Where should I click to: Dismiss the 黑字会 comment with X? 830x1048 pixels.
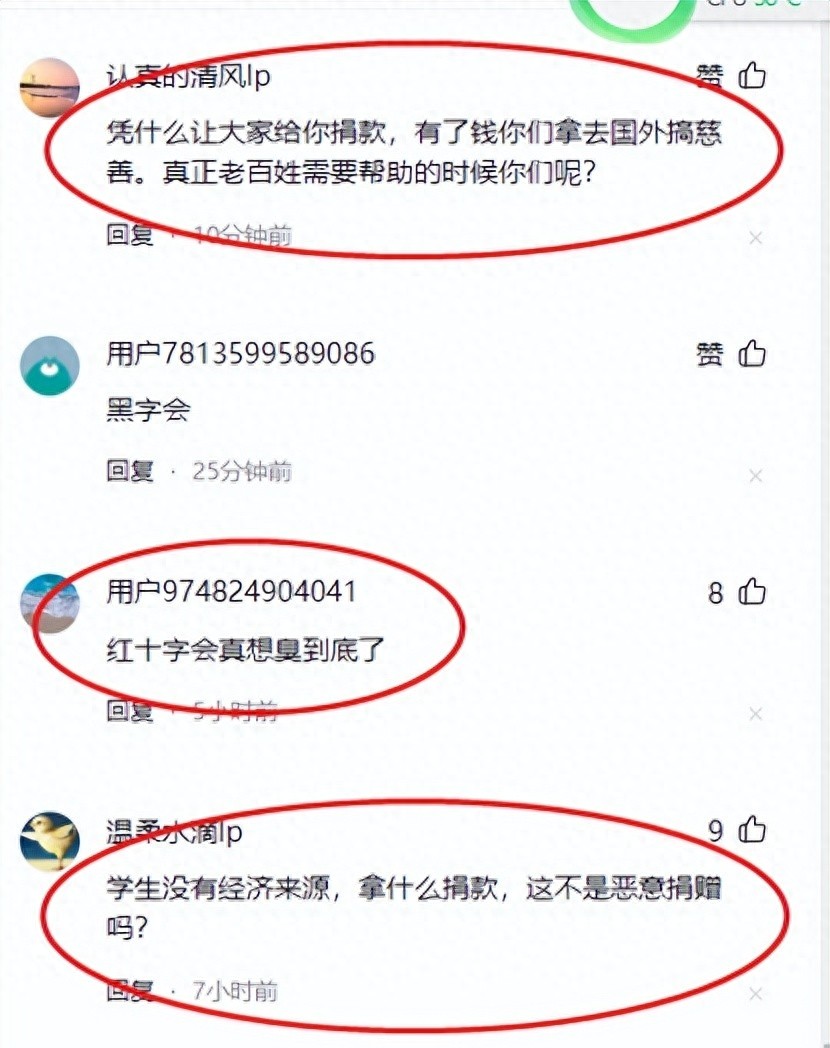755,476
